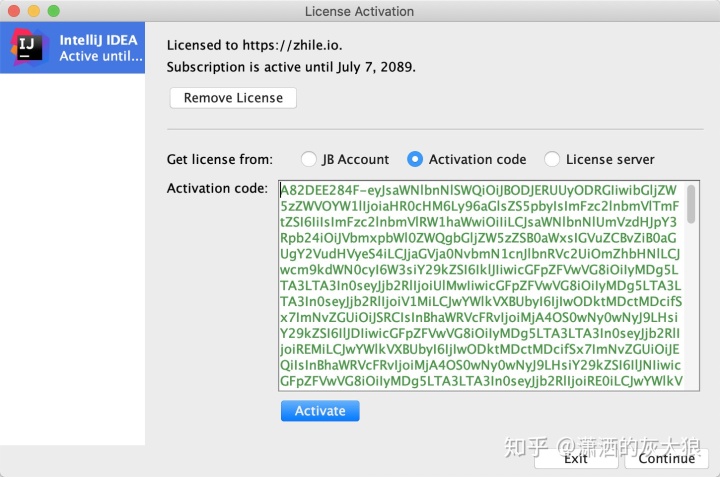Screen dimensions: 720x477
Task: Click the Exit button
Action: click(576, 459)
